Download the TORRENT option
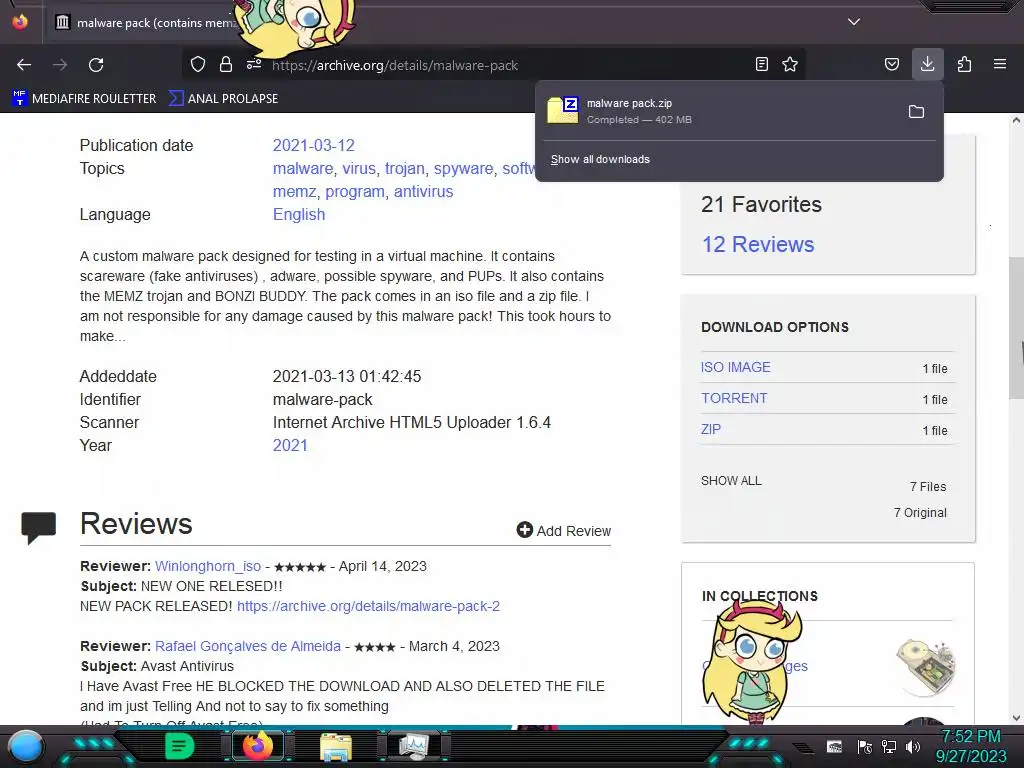1024x768 pixels. click(734, 398)
